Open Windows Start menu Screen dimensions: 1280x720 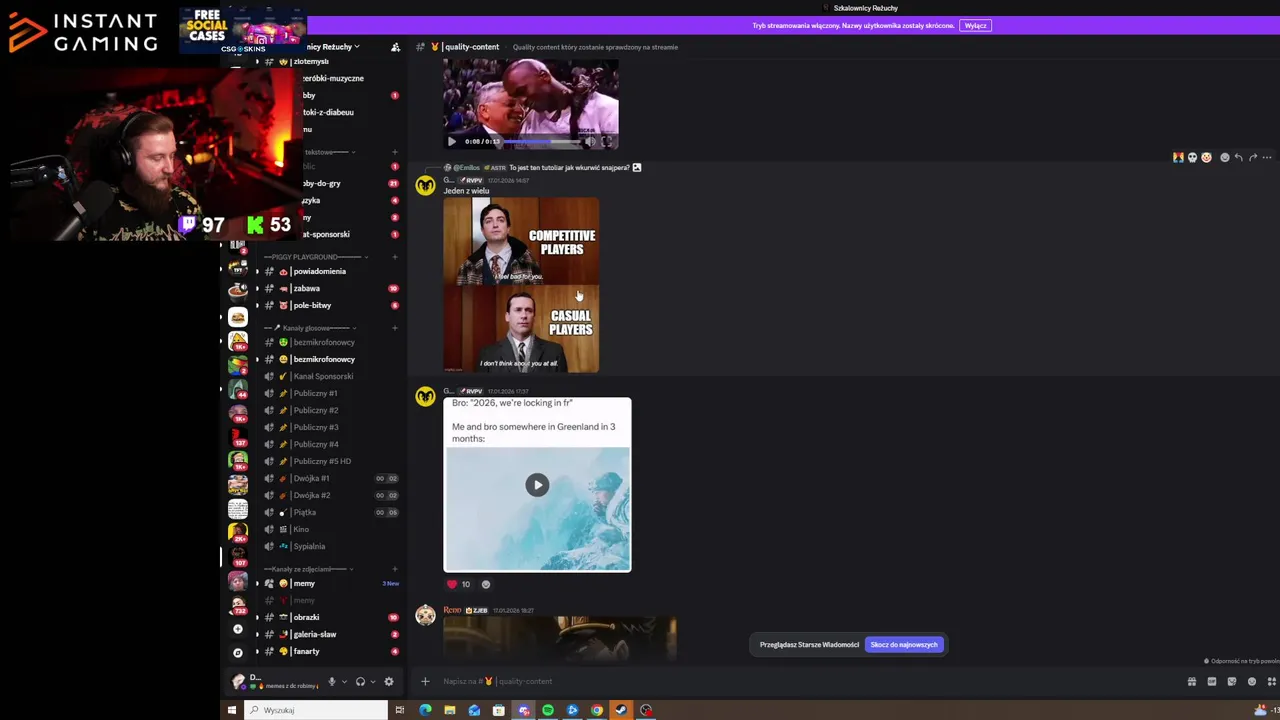point(232,710)
